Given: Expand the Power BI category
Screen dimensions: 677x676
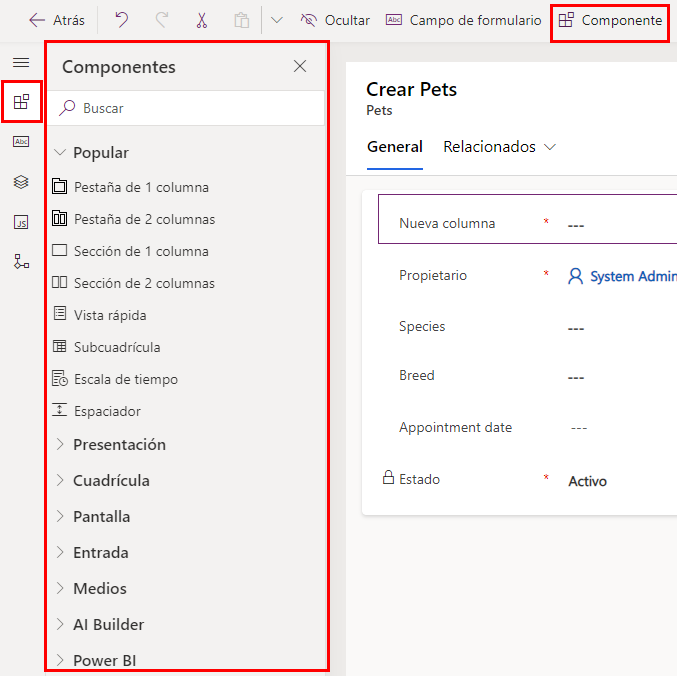Looking at the screenshot, I should [96, 660].
